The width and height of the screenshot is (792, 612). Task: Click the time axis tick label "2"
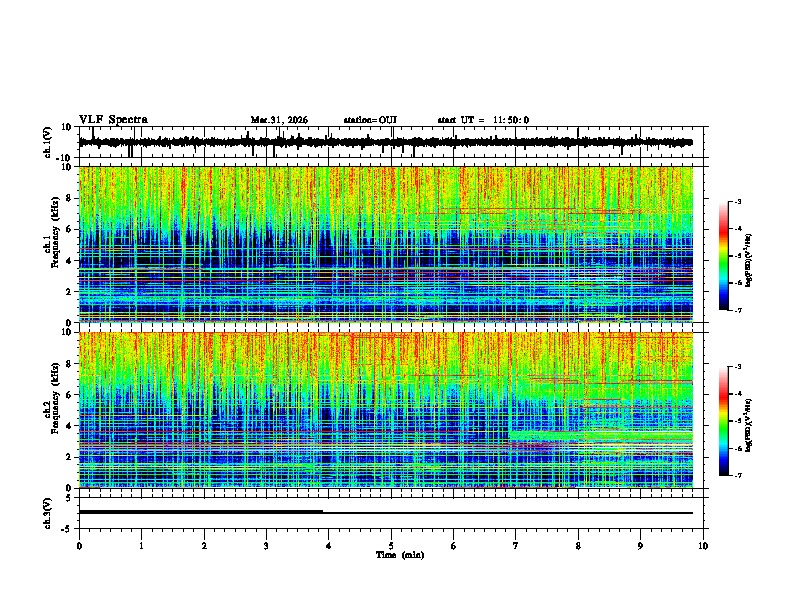204,546
